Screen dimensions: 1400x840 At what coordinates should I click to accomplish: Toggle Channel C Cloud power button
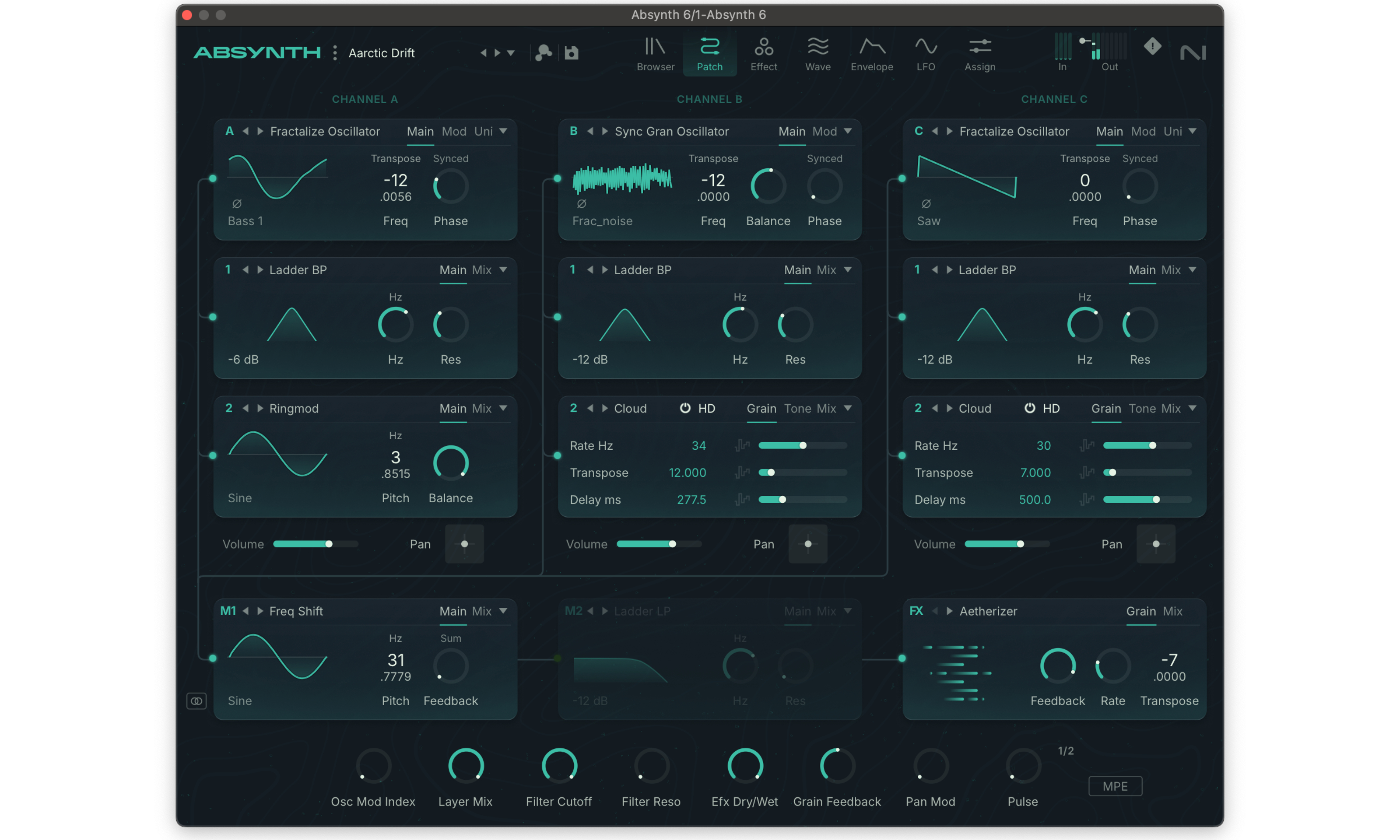(1029, 408)
